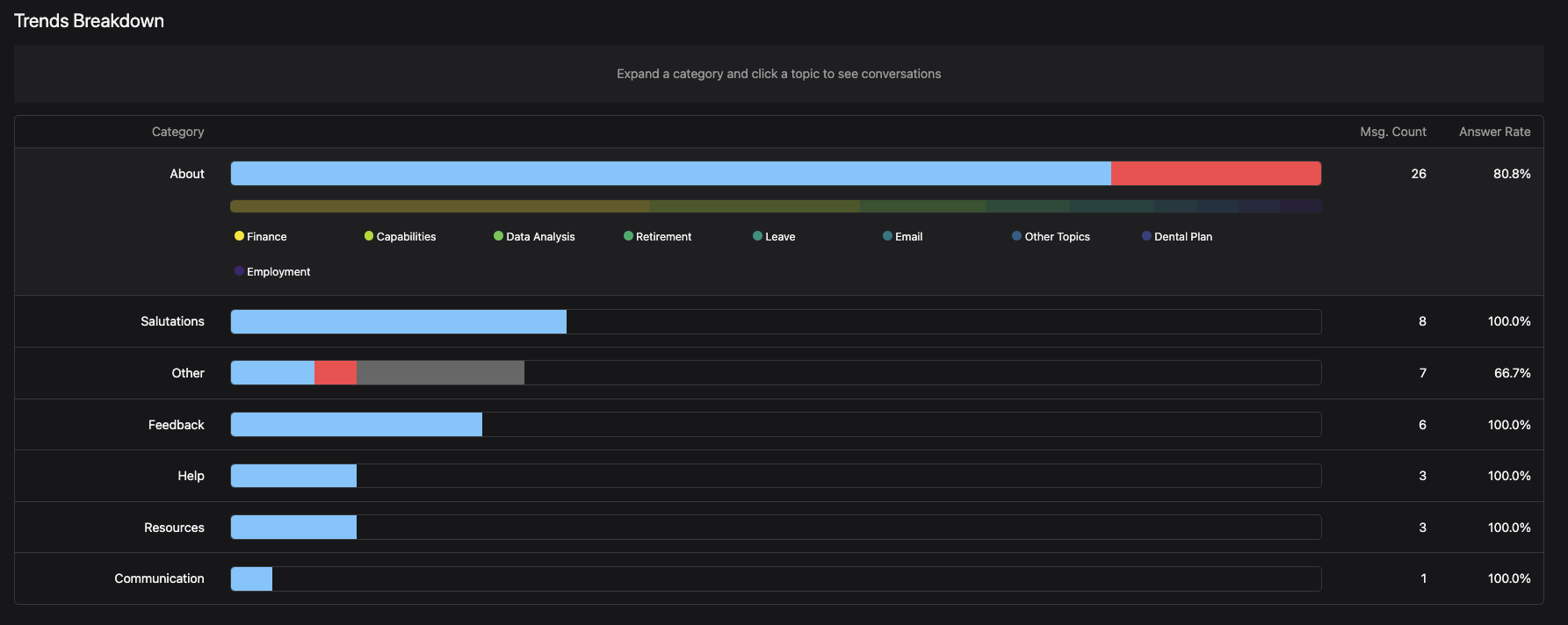Click the Employment legend dot
This screenshot has width=1568, height=625.
coord(239,271)
